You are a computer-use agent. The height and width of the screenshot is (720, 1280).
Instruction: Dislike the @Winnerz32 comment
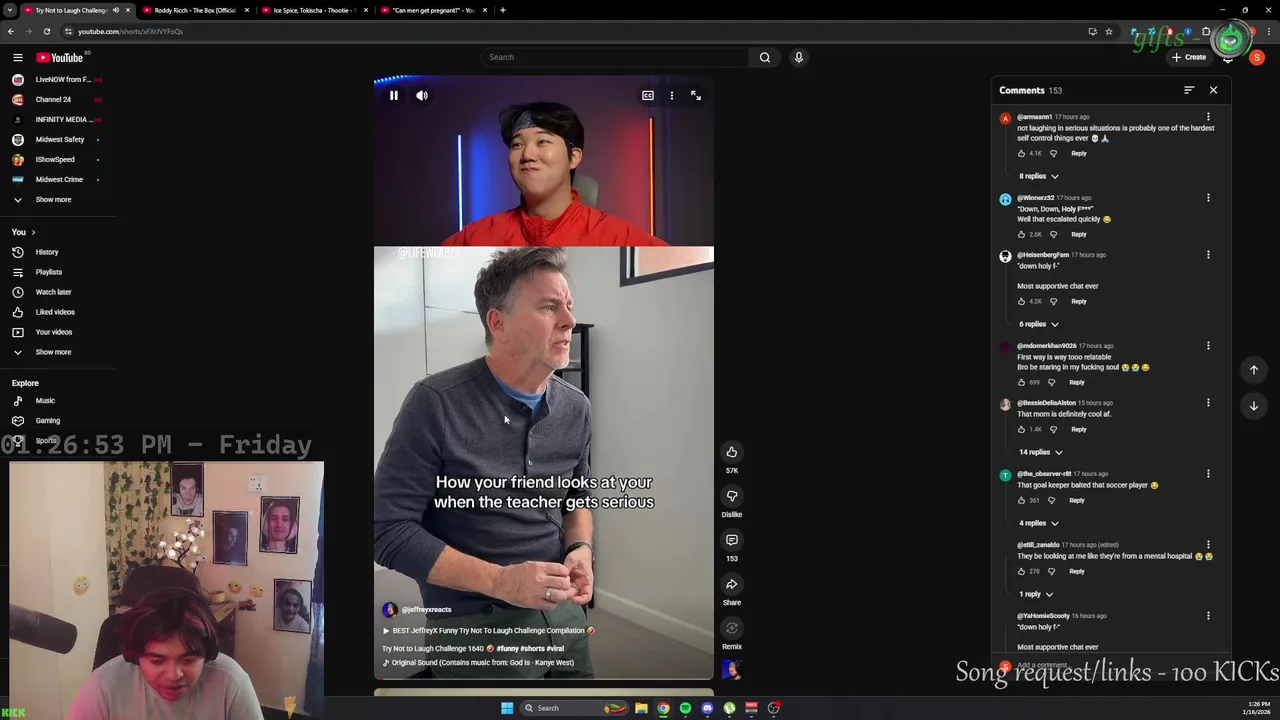point(1053,234)
